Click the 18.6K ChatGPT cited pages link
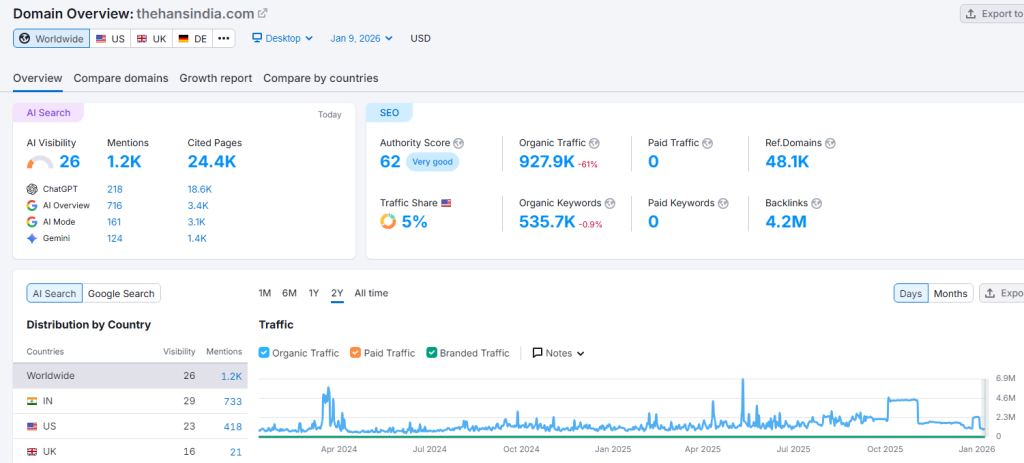The height and width of the screenshot is (463, 1024). [200, 189]
